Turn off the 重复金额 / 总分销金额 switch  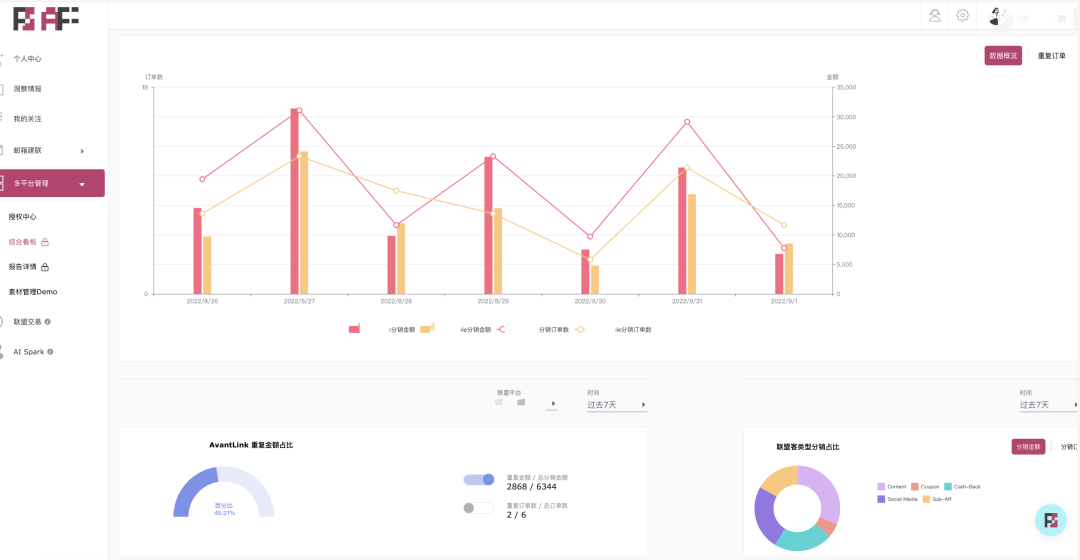click(479, 479)
